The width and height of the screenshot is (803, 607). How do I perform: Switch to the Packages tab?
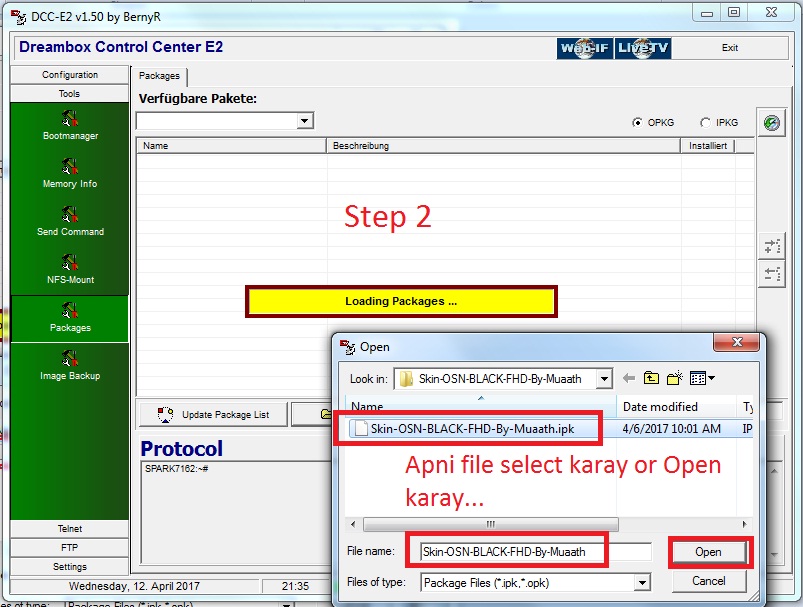pyautogui.click(x=159, y=76)
